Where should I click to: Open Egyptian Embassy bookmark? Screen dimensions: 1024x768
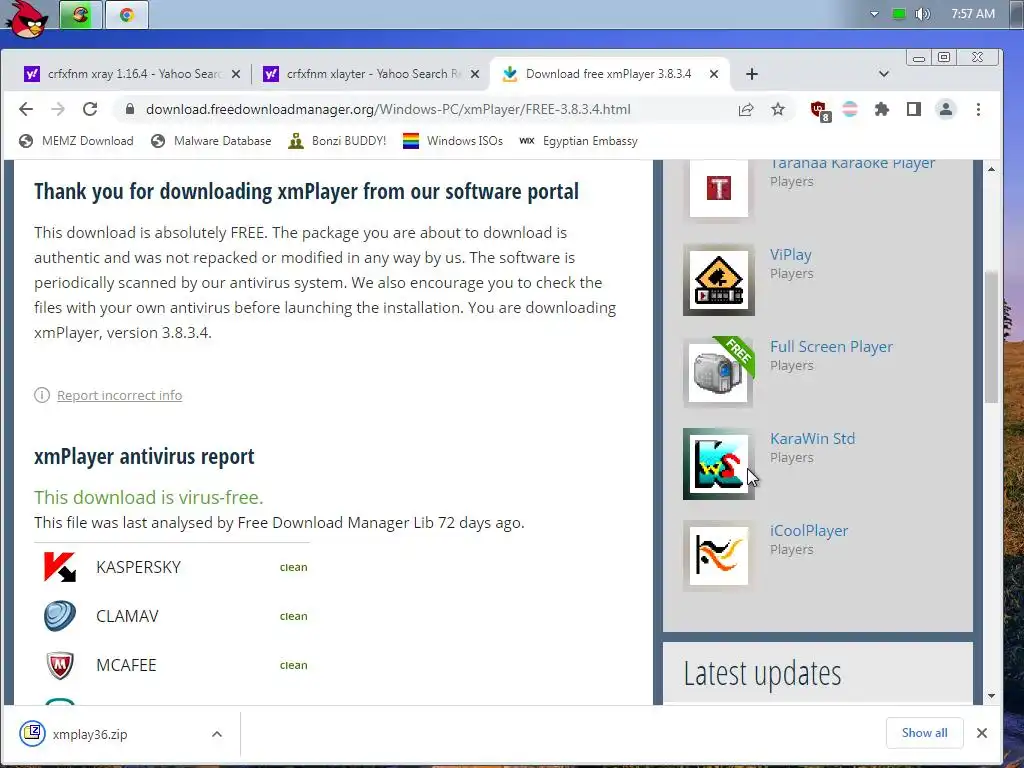579,141
